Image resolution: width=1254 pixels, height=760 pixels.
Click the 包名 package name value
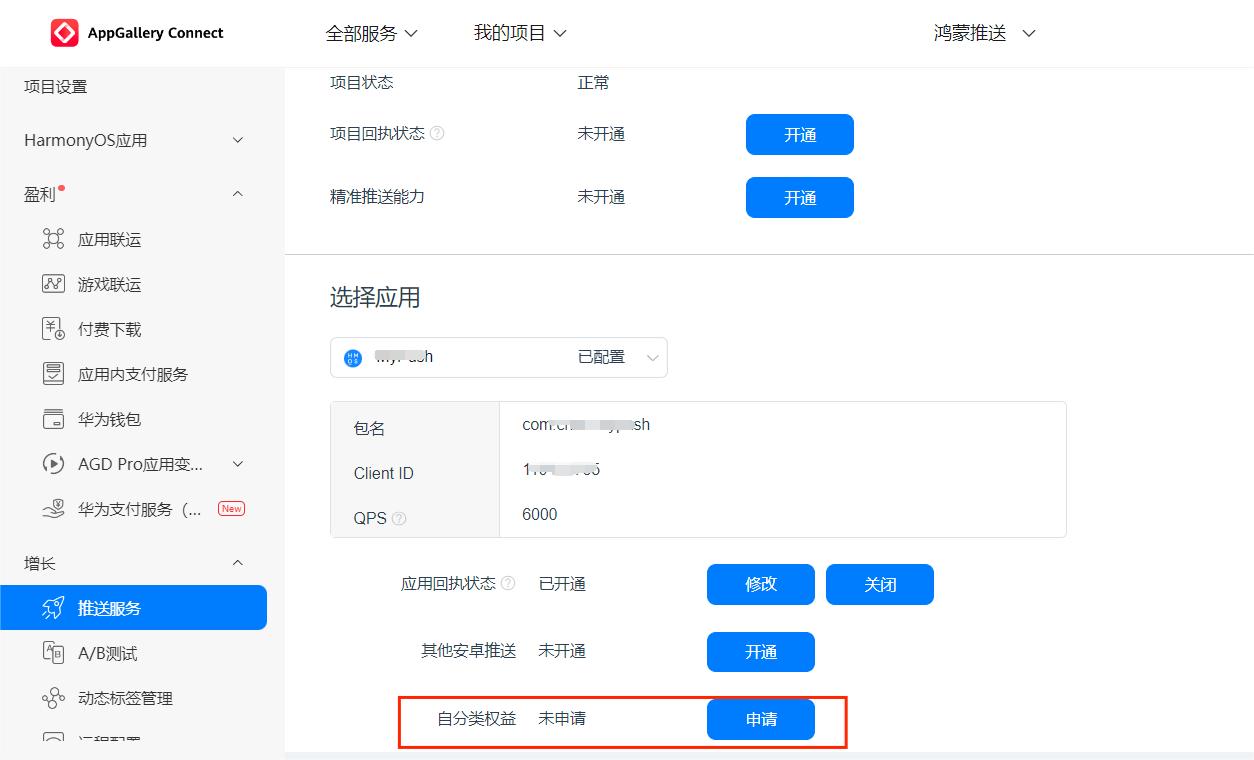[x=586, y=424]
